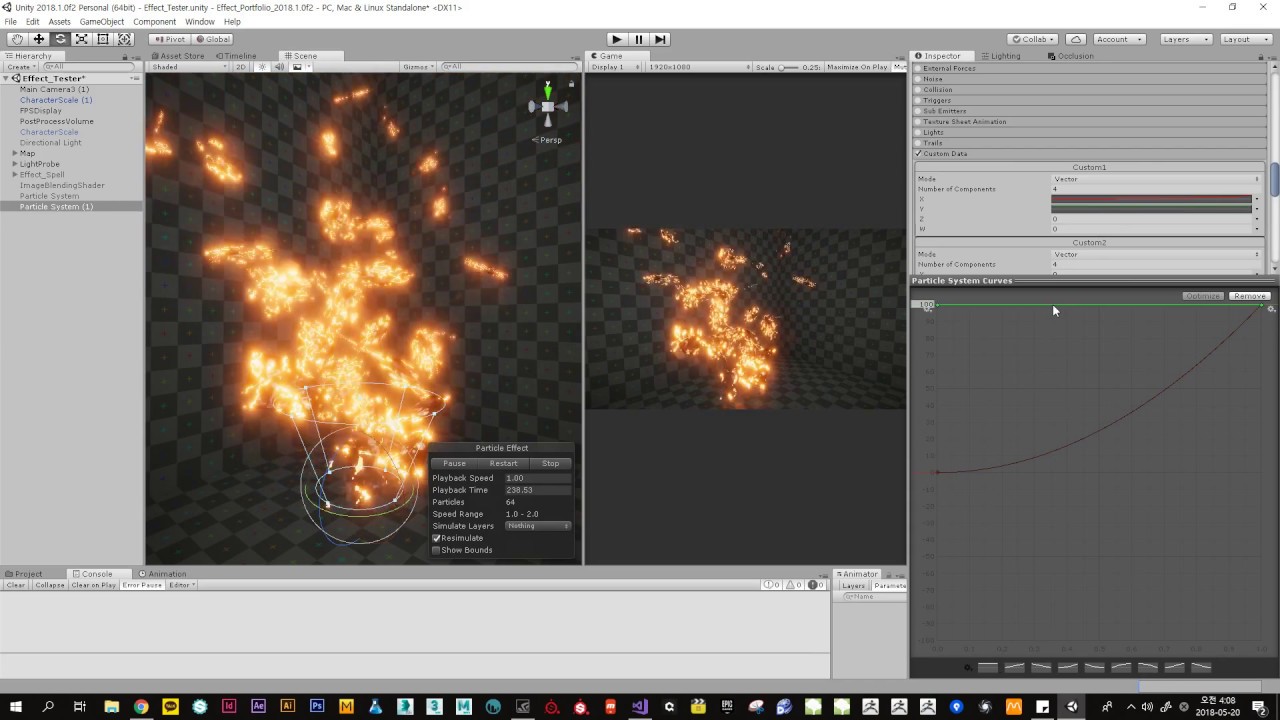Check Show Bounds in Particle Effect
Viewport: 1280px width, 720px height.
point(436,550)
